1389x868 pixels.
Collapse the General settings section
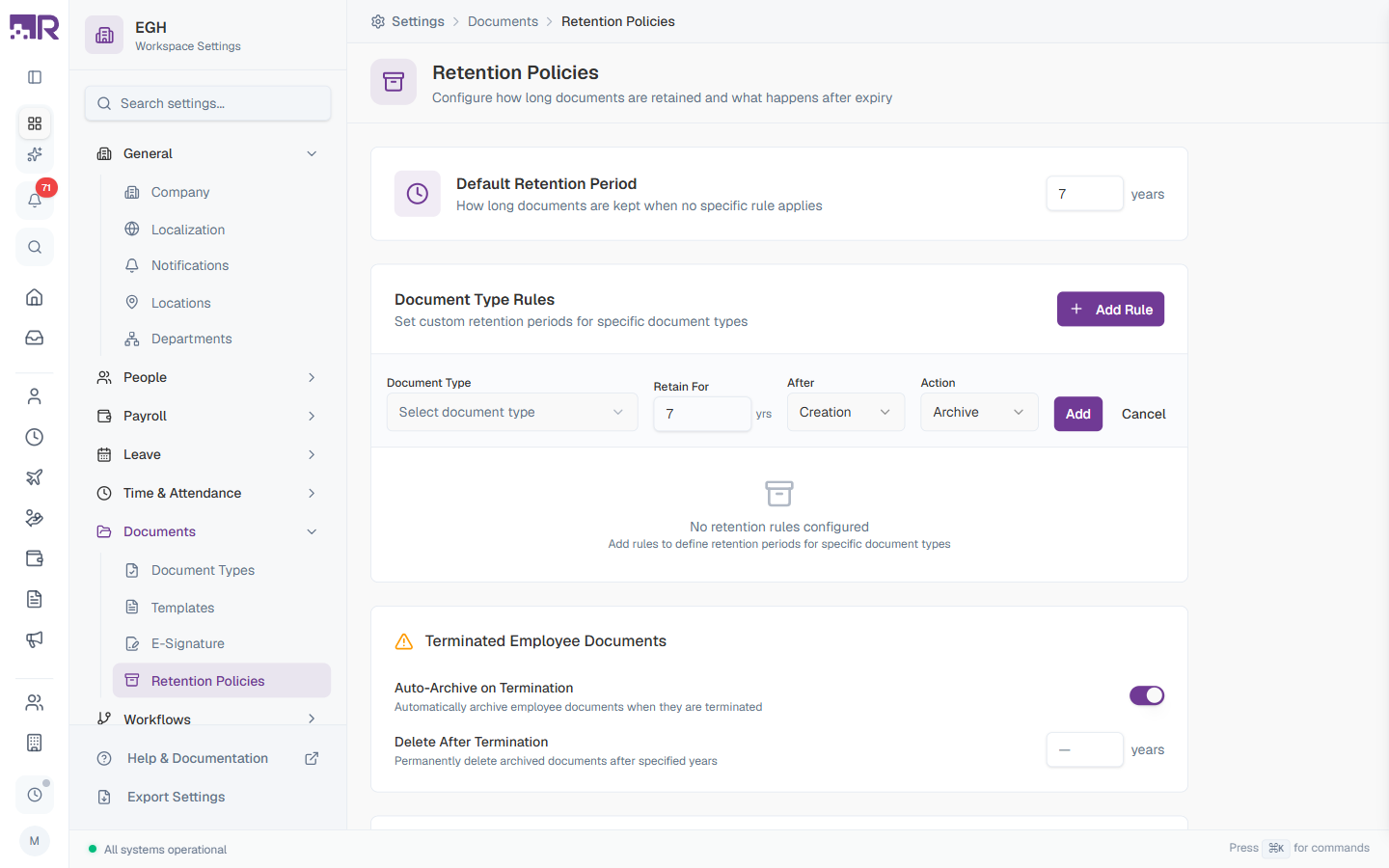click(x=207, y=153)
